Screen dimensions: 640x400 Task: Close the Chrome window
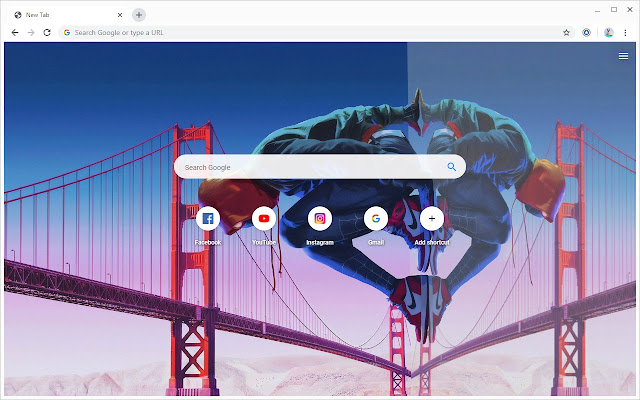(630, 10)
